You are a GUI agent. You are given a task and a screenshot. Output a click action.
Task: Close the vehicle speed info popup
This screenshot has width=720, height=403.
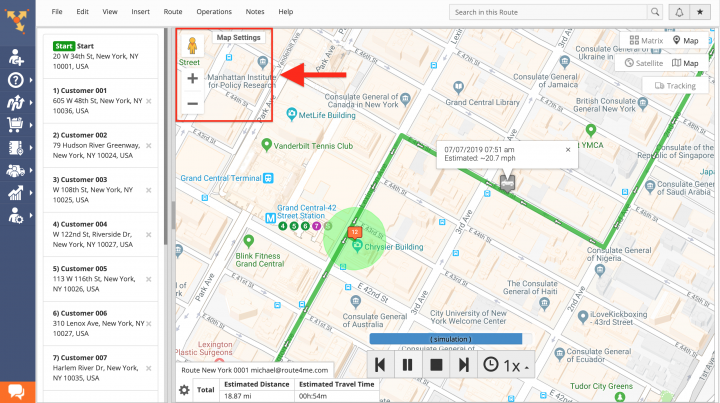[568, 150]
